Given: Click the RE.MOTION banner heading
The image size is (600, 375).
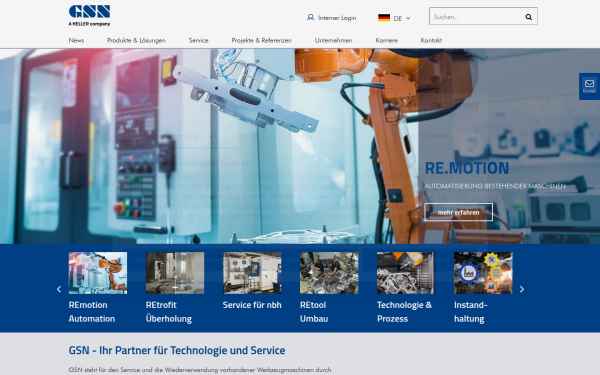Looking at the screenshot, I should tap(467, 168).
